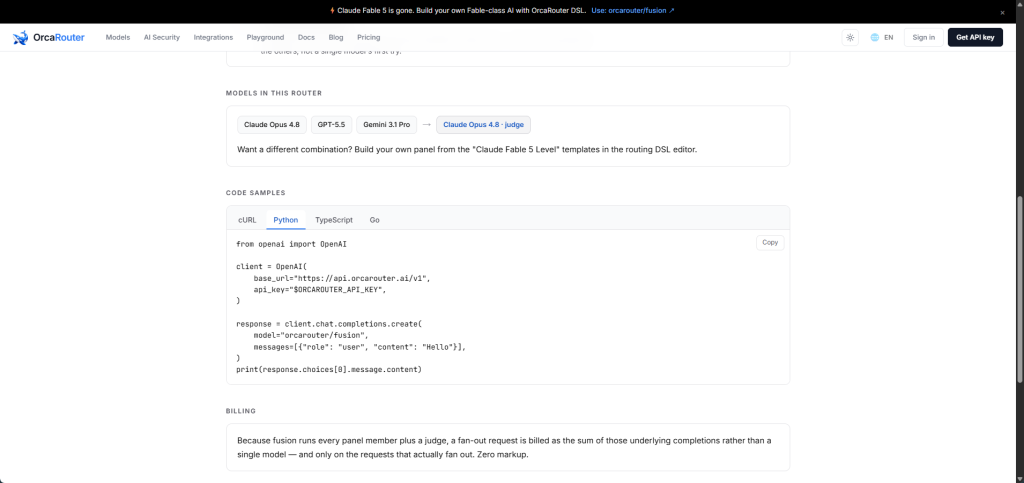
Task: Select the Python code tab
Action: tap(285, 220)
